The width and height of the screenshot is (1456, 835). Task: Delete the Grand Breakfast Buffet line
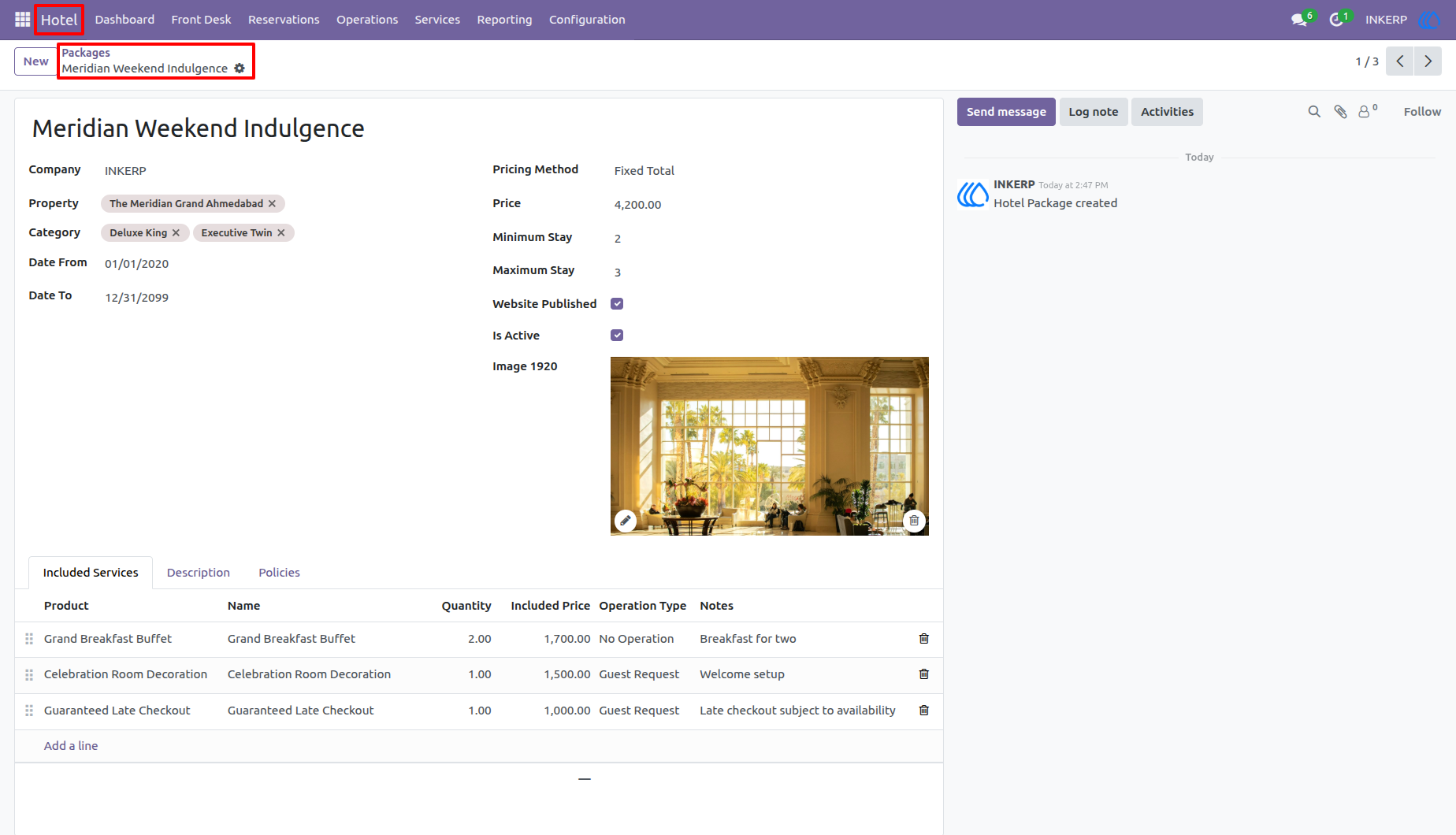pos(924,639)
